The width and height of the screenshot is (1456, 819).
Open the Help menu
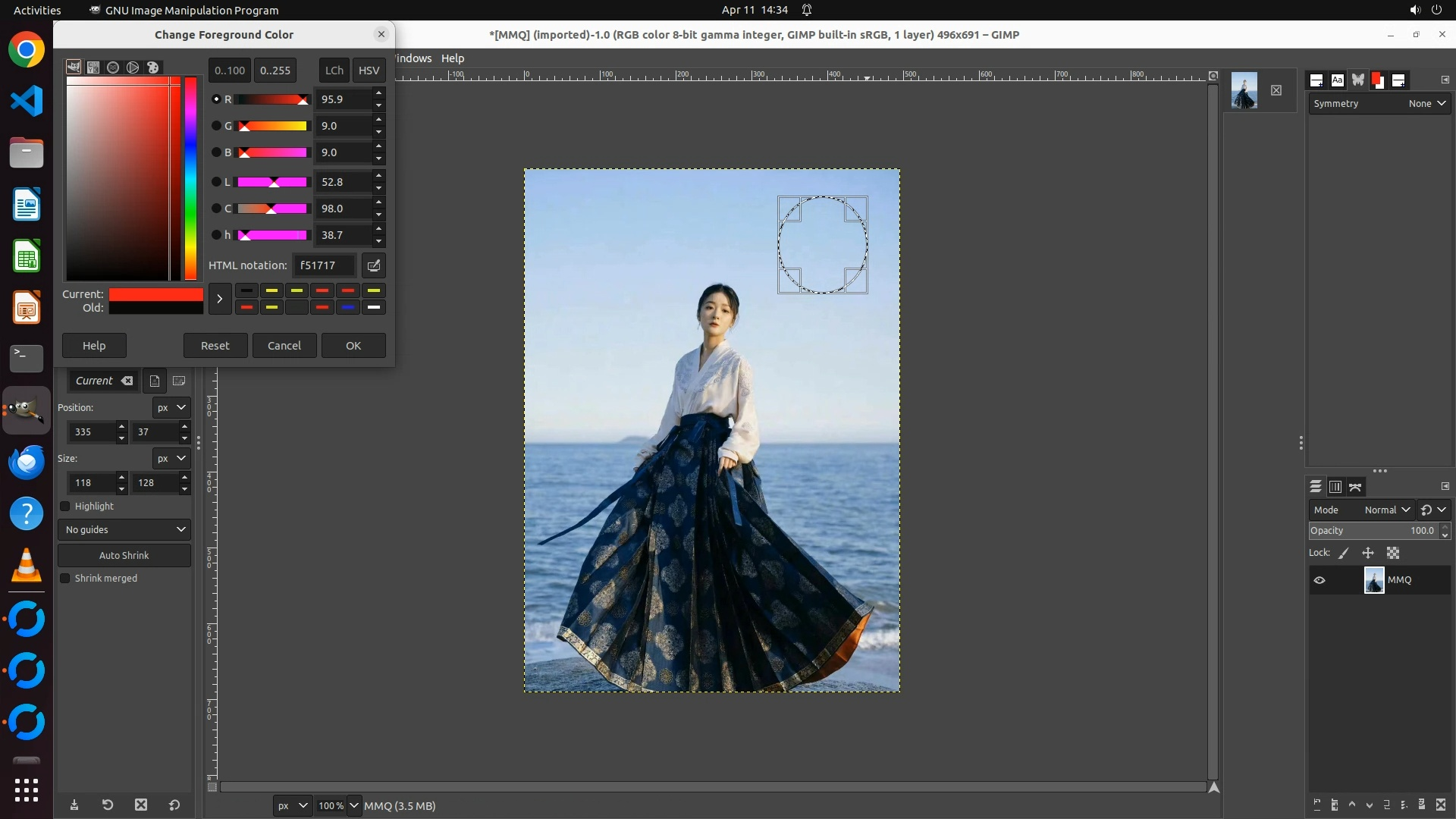pos(453,58)
